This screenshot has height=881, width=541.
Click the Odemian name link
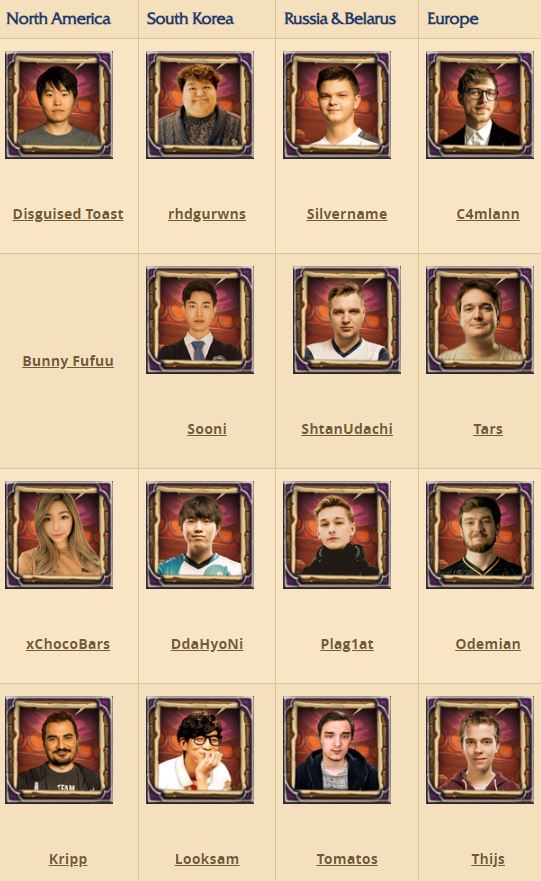coord(488,644)
